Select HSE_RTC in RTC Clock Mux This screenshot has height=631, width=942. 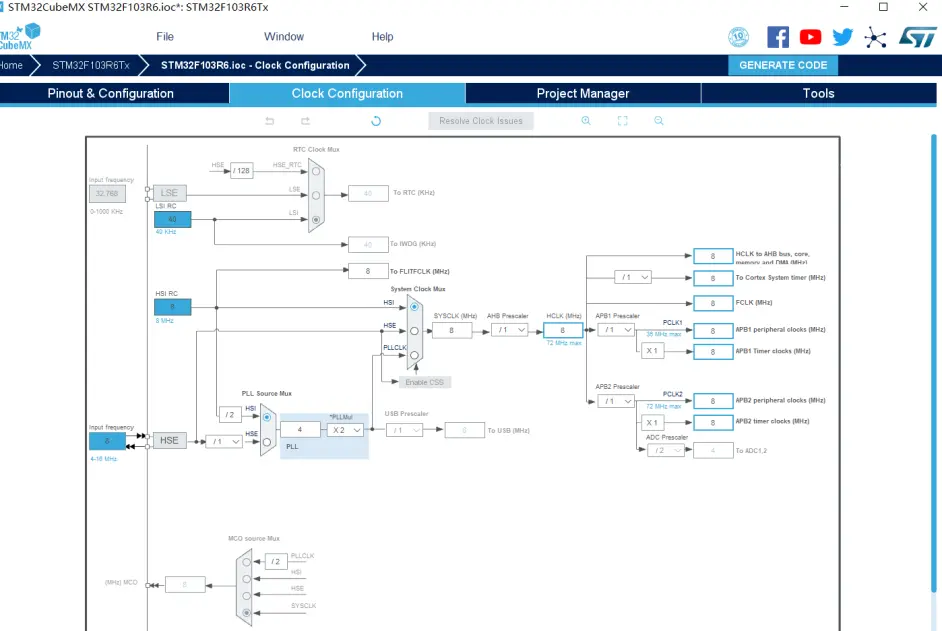(x=316, y=171)
